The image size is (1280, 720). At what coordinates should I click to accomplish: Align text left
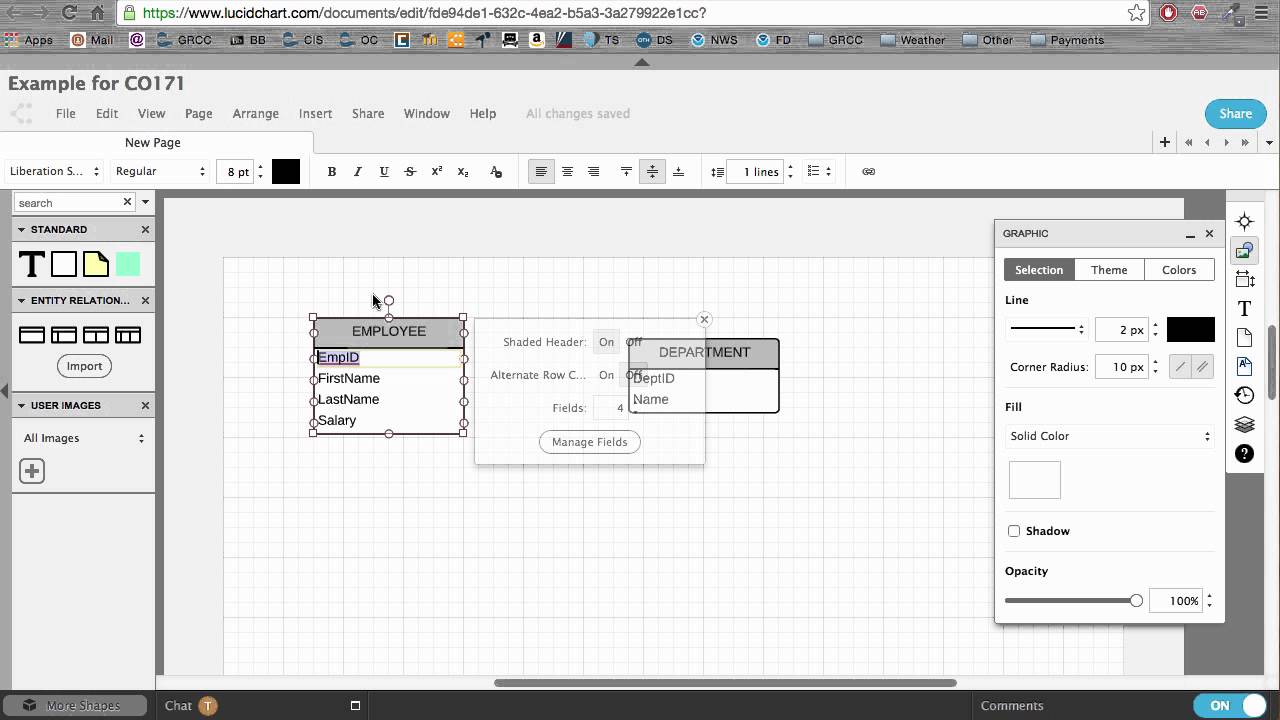coord(541,172)
